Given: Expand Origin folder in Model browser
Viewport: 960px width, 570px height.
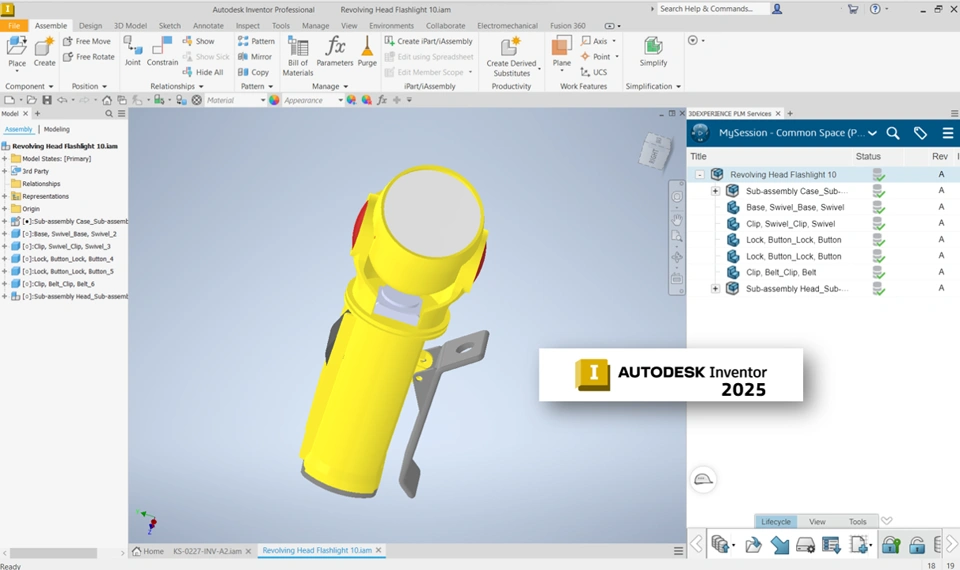Looking at the screenshot, I should 5,209.
